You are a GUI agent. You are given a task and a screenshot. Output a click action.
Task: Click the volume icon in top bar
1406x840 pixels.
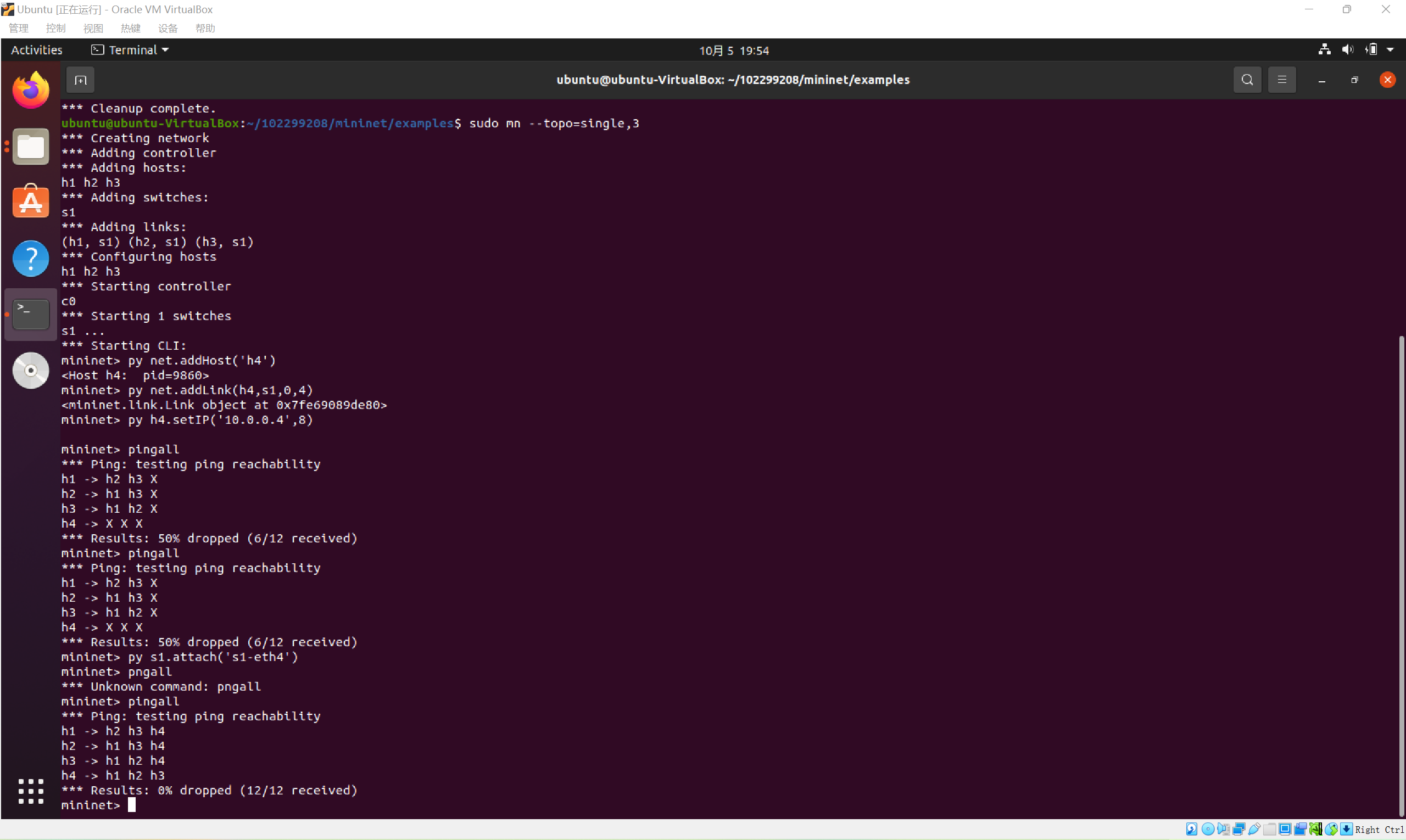tap(1347, 50)
